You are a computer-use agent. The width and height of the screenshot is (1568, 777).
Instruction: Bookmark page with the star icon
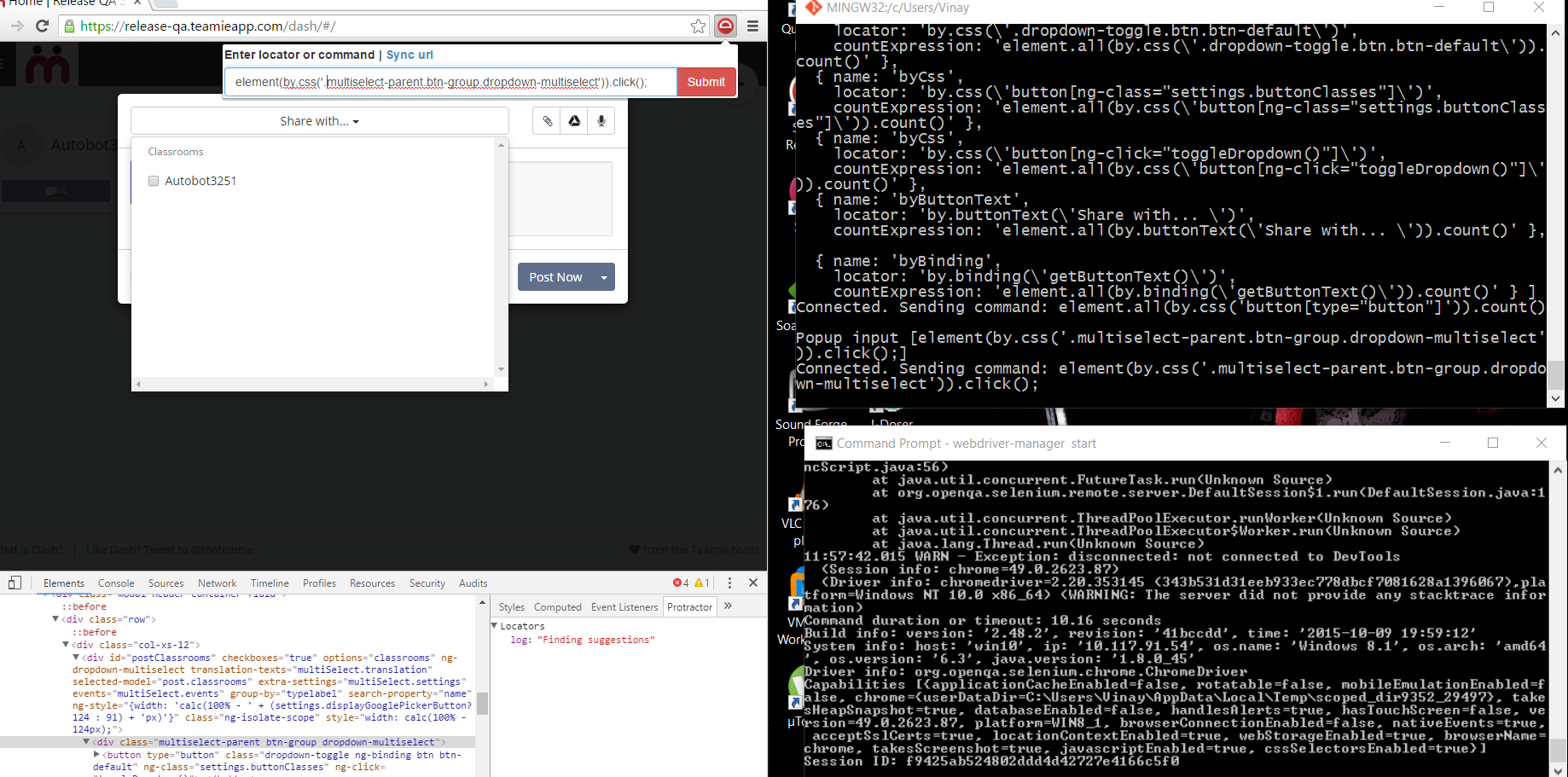(698, 26)
